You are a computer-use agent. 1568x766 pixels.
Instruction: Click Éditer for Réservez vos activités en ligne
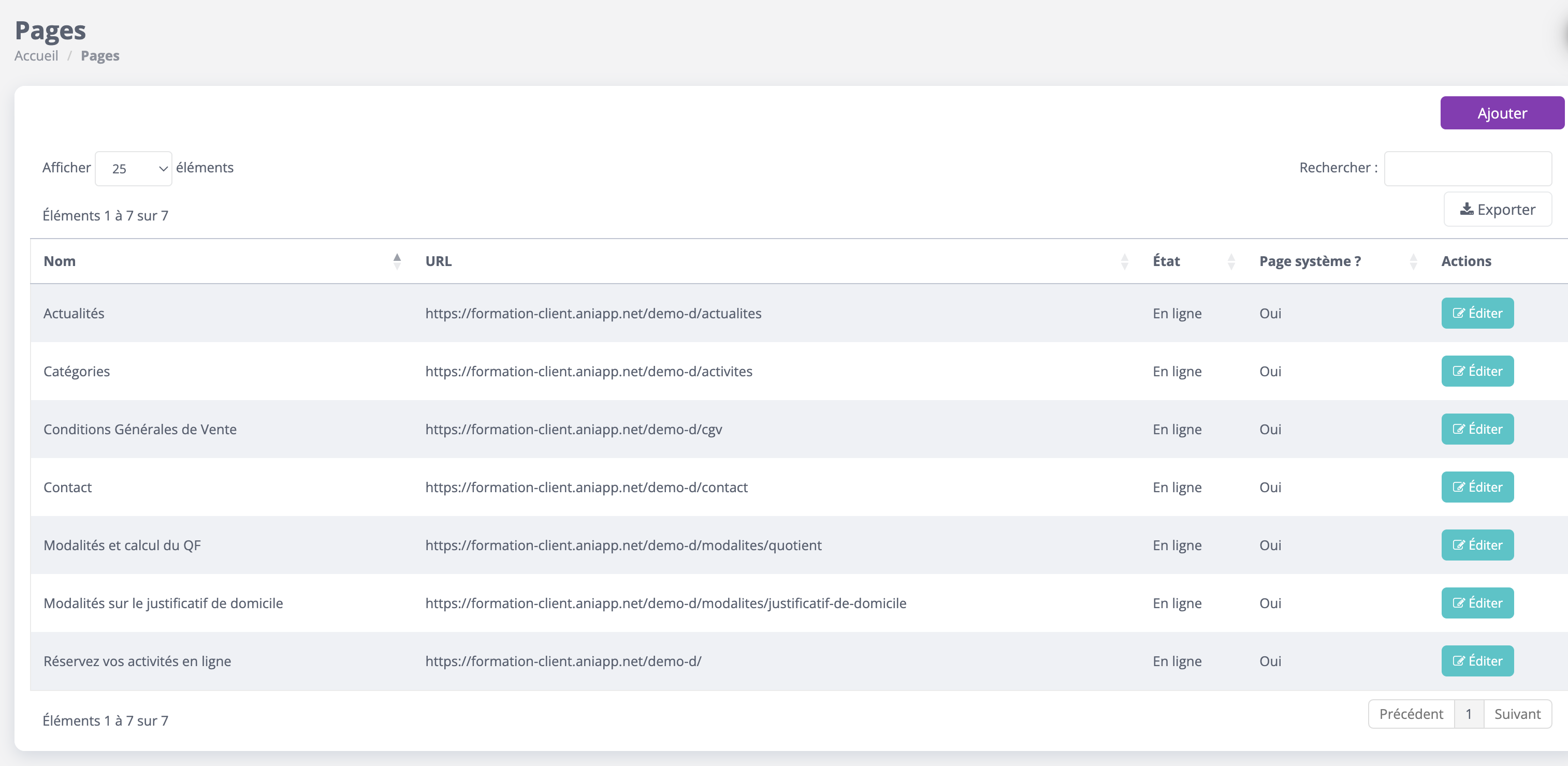tap(1477, 661)
